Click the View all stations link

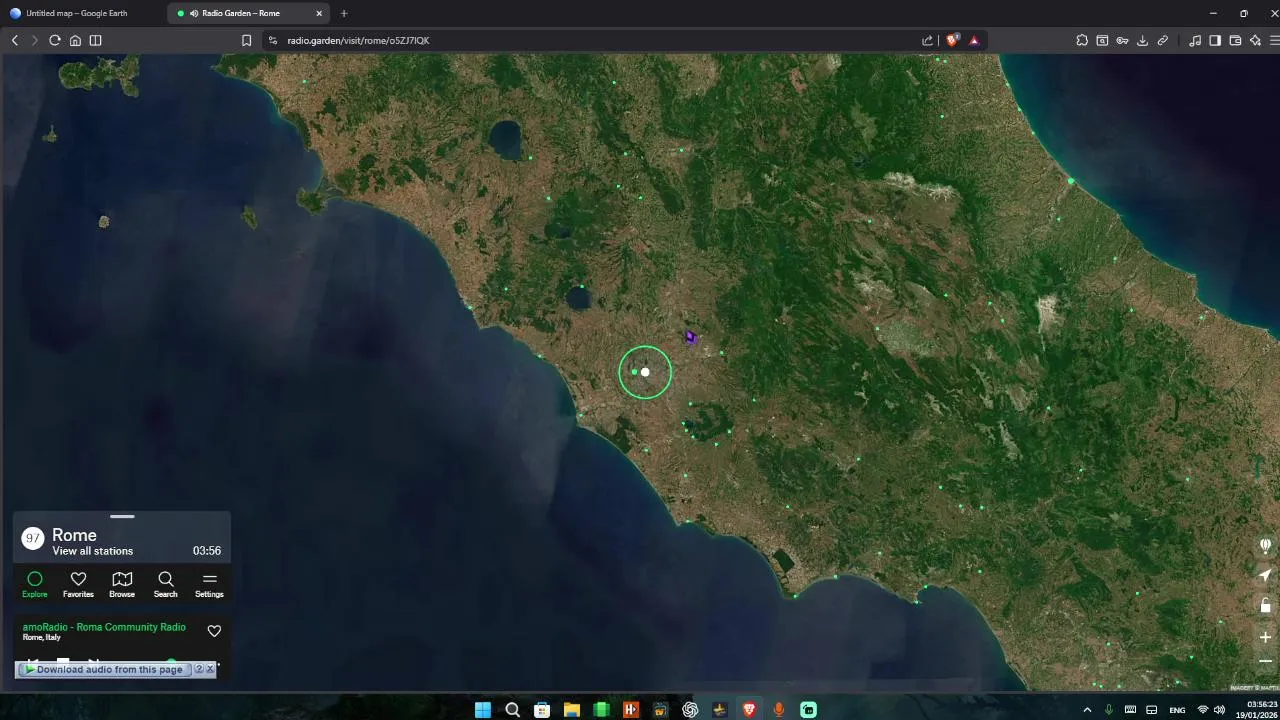[x=93, y=551]
